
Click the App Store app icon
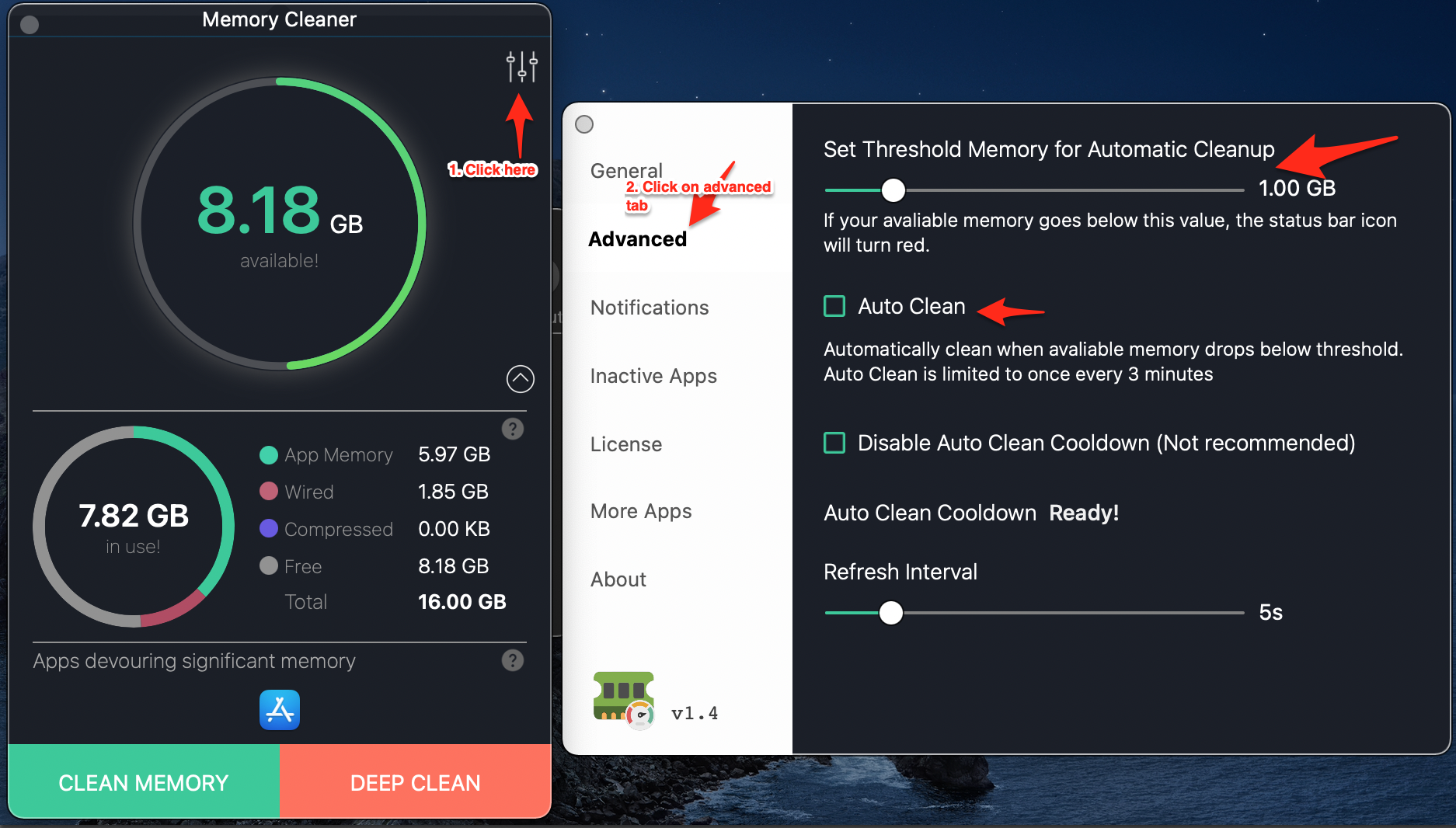(x=280, y=710)
